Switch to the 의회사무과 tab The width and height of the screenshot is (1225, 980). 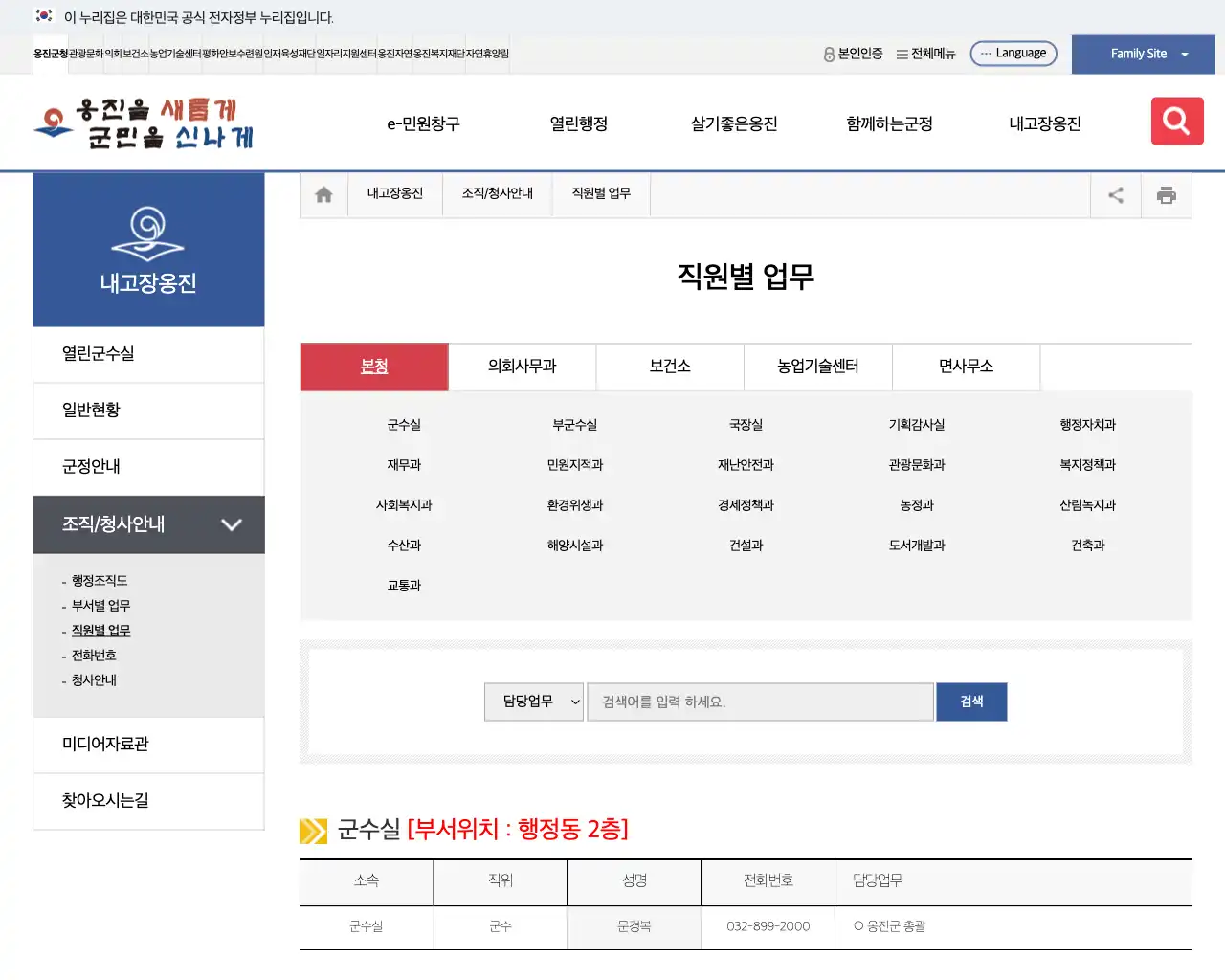(522, 367)
